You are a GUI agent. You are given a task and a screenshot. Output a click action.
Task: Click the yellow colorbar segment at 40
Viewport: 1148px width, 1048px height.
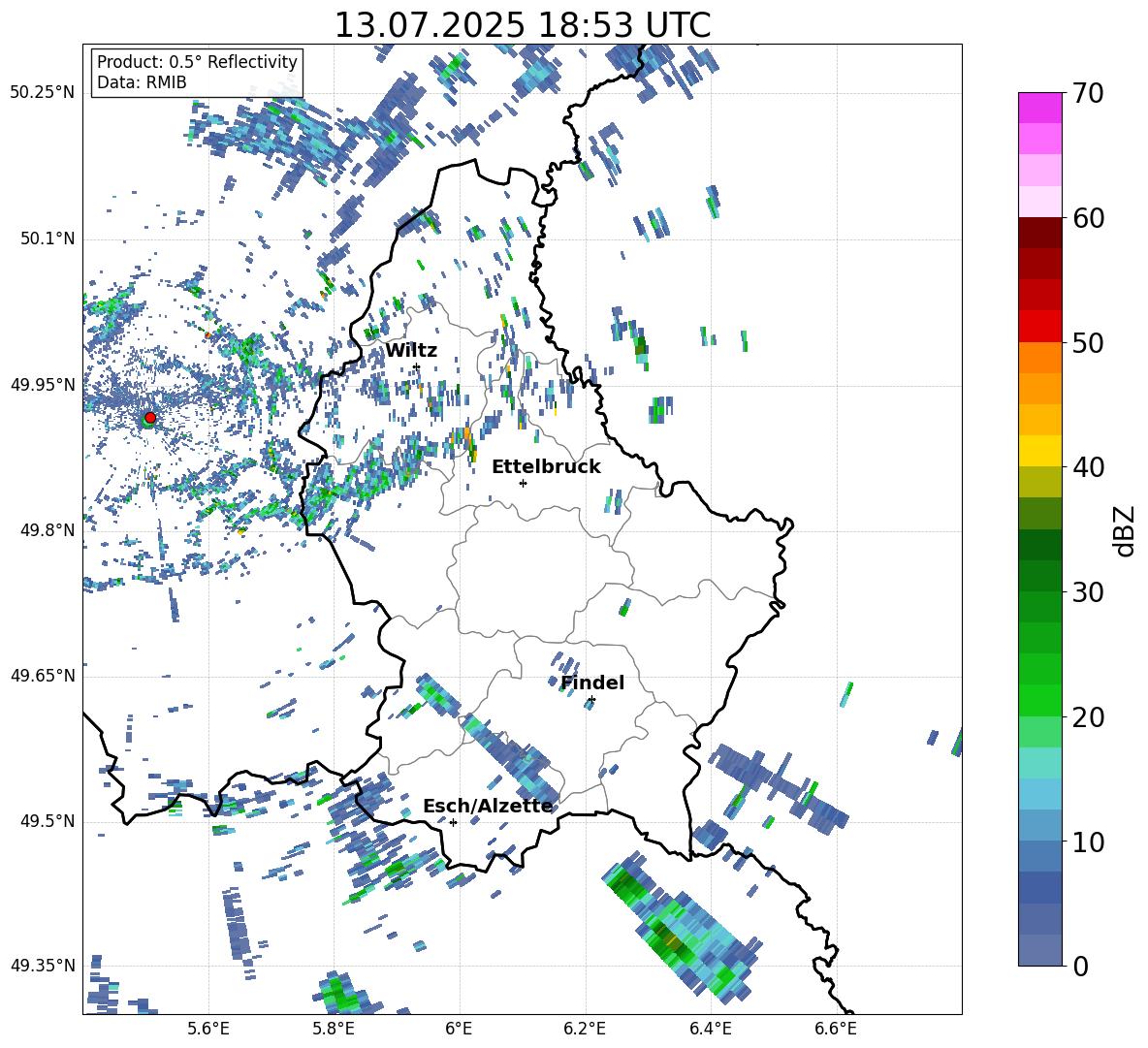click(x=1039, y=451)
